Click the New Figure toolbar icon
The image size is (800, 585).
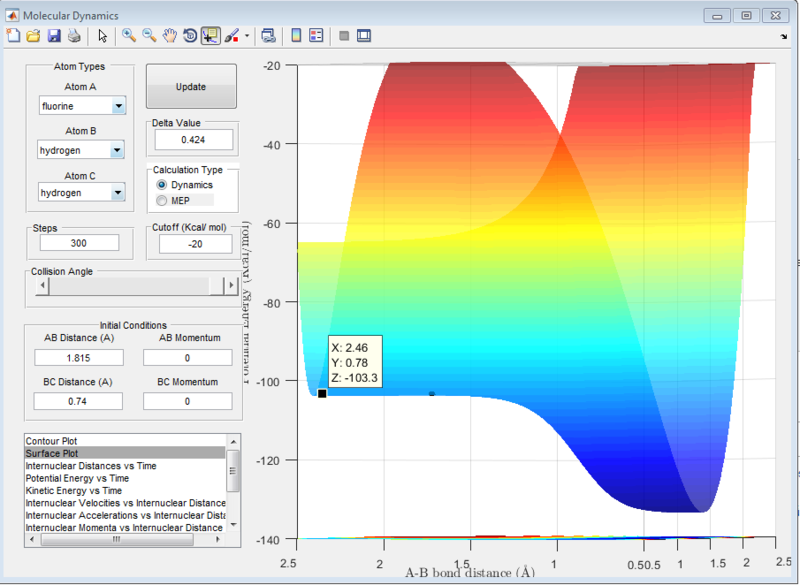[x=13, y=36]
